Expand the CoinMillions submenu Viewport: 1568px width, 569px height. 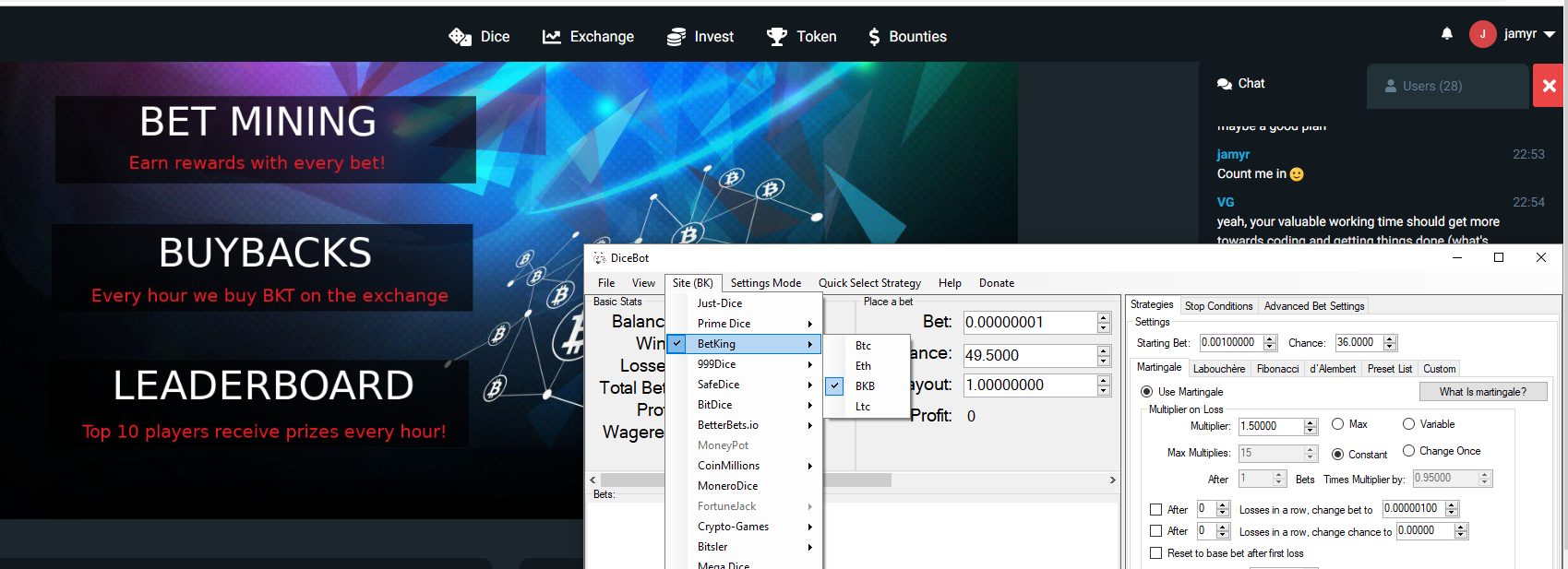coord(744,466)
